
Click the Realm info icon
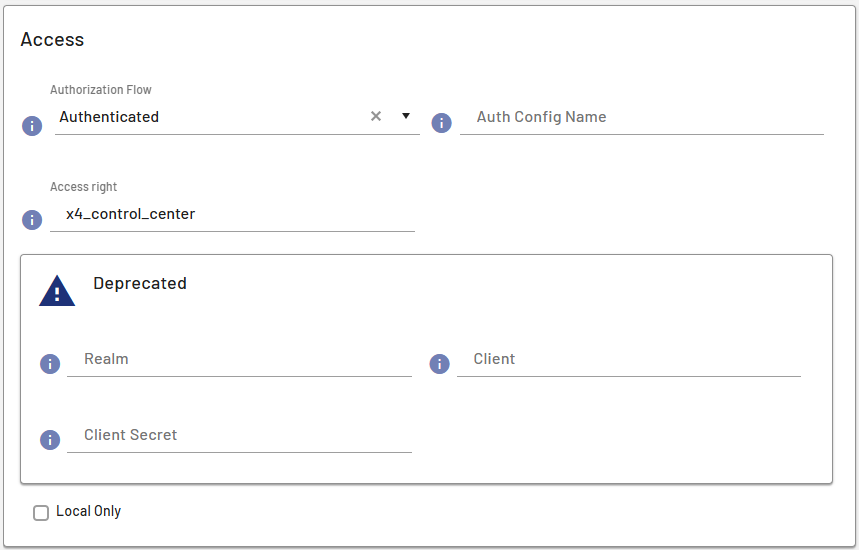tap(50, 364)
